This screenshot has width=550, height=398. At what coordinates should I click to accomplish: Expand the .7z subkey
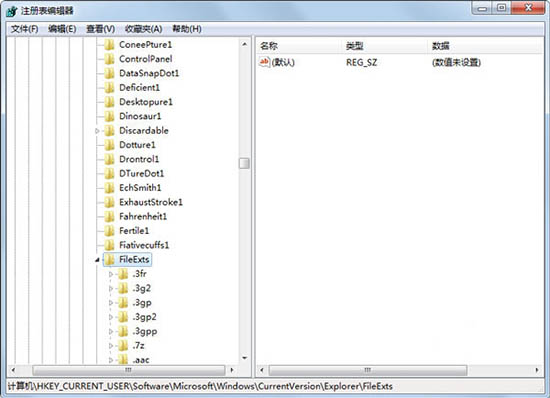[x=111, y=346]
